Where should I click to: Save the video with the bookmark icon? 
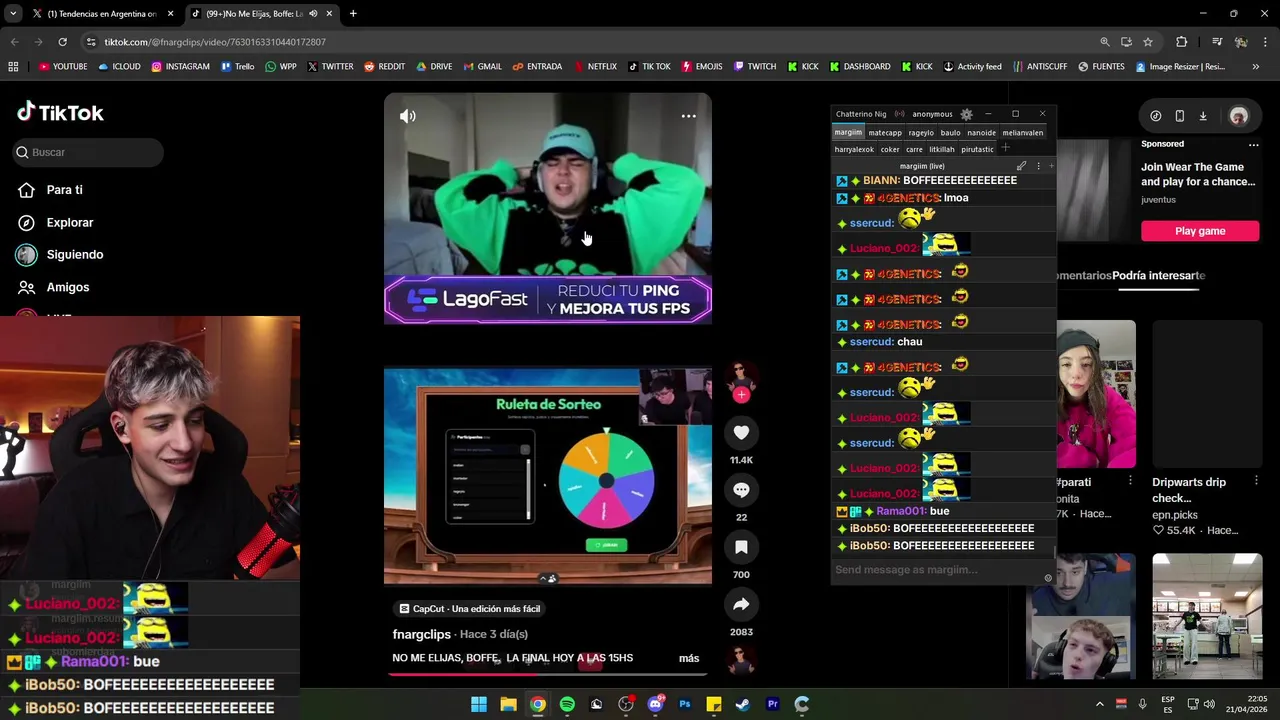click(x=741, y=548)
